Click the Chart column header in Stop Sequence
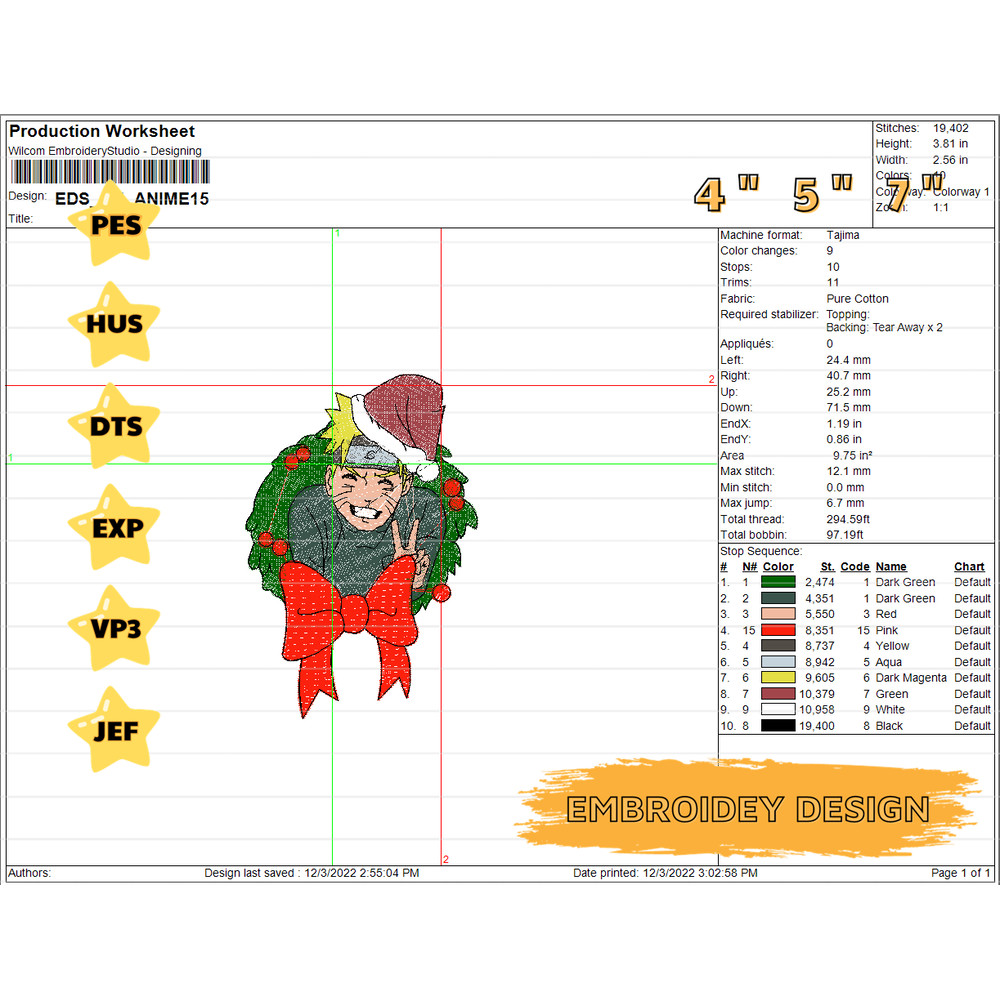 click(969, 567)
